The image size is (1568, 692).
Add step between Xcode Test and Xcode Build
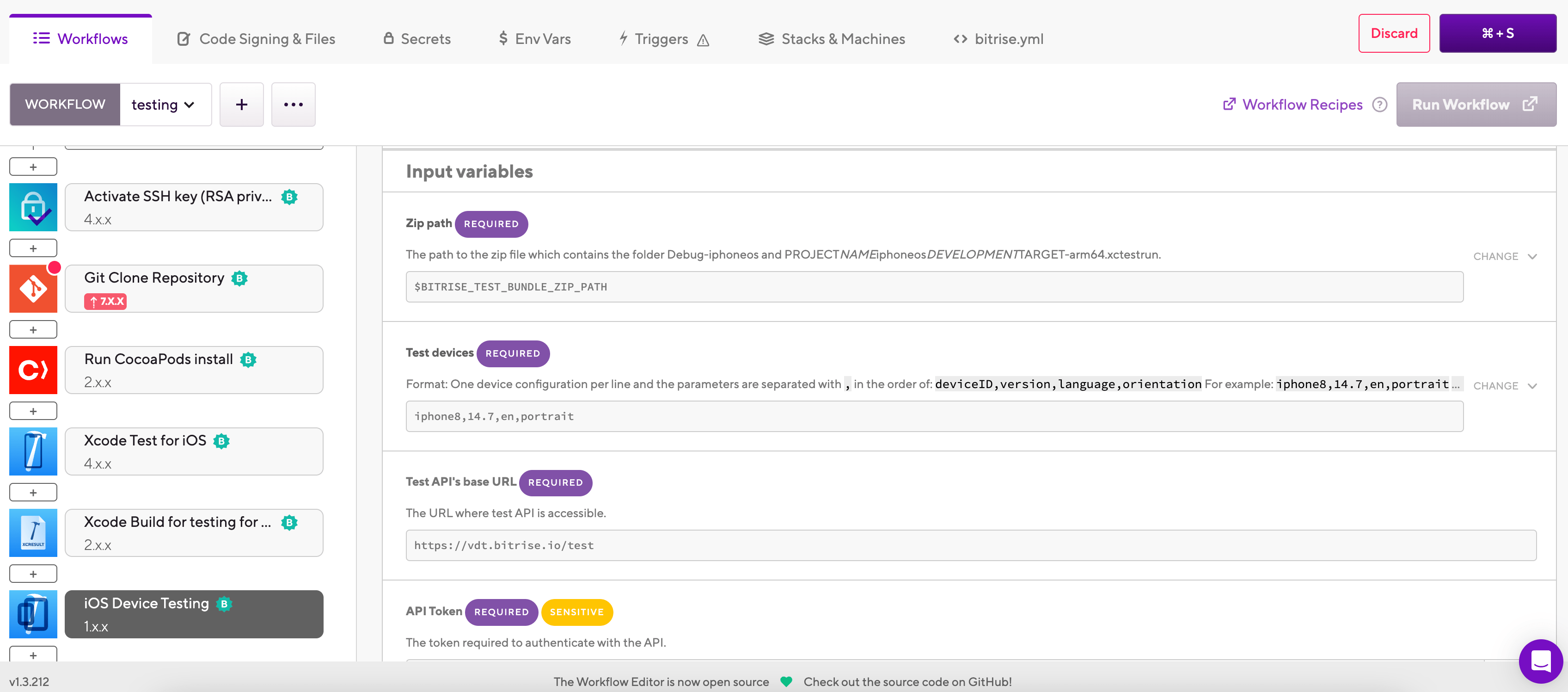click(x=33, y=492)
